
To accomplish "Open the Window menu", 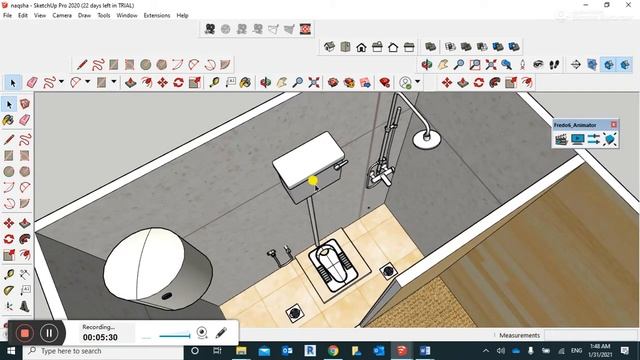I will pyautogui.click(x=127, y=15).
